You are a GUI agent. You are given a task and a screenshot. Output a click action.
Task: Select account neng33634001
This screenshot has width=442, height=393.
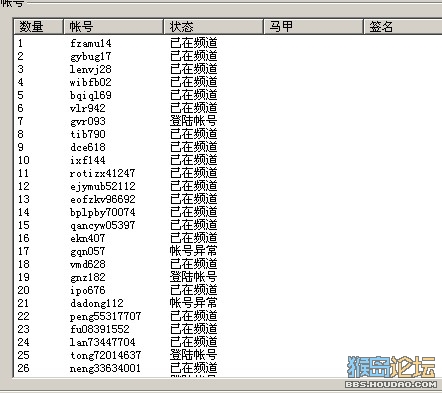click(x=105, y=368)
